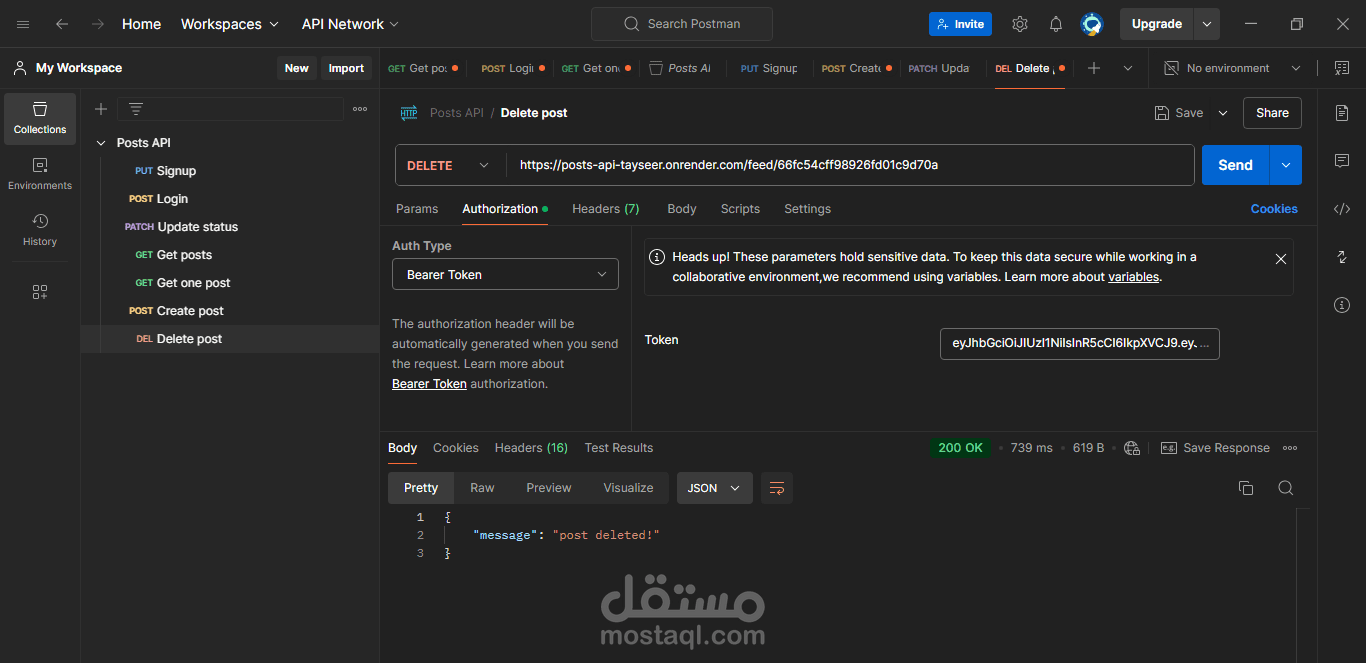Viewport: 1366px width, 663px height.
Task: Open the Save options dropdown arrow
Action: click(1222, 113)
